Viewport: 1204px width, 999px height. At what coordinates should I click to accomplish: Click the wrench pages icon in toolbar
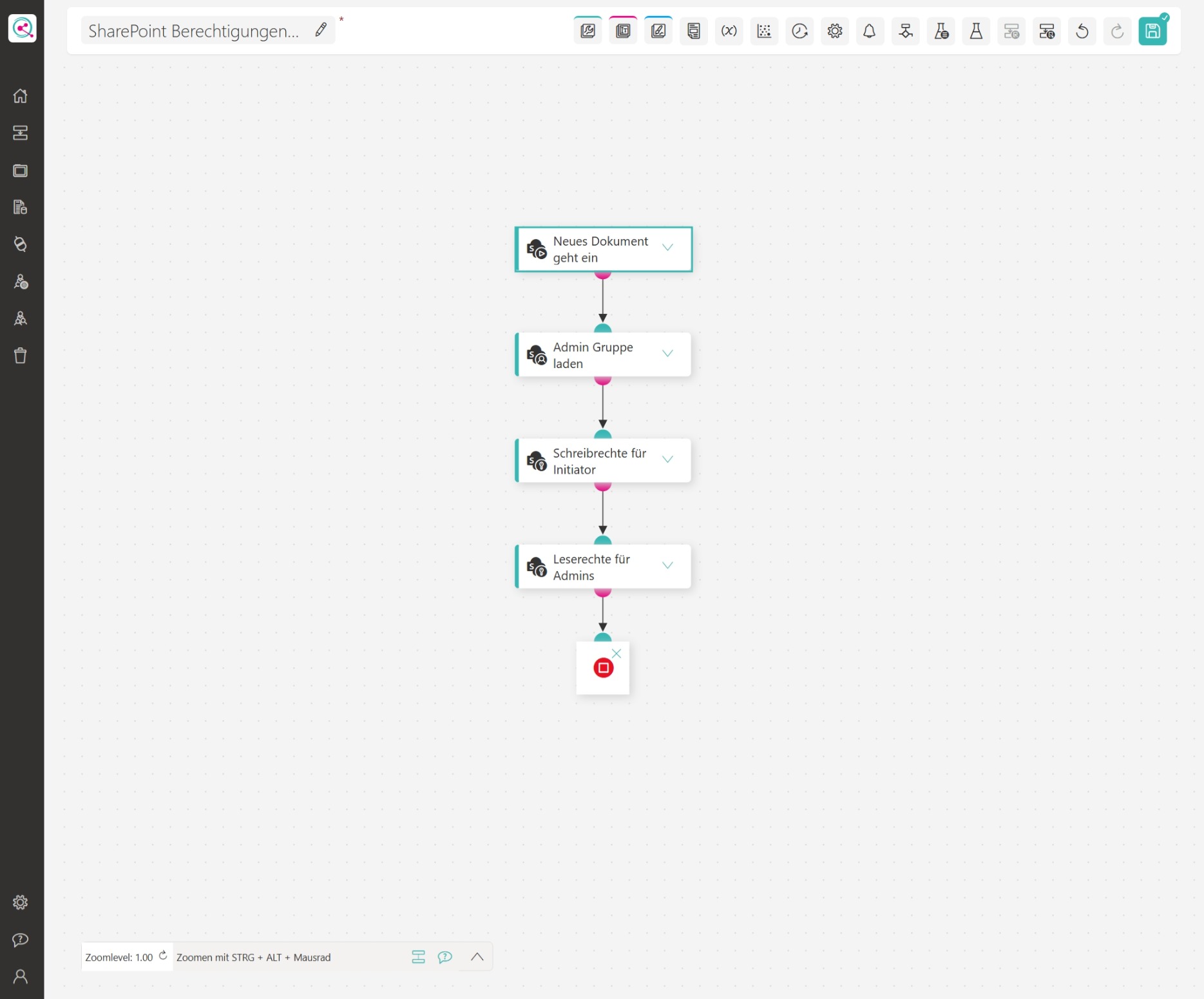pyautogui.click(x=588, y=31)
